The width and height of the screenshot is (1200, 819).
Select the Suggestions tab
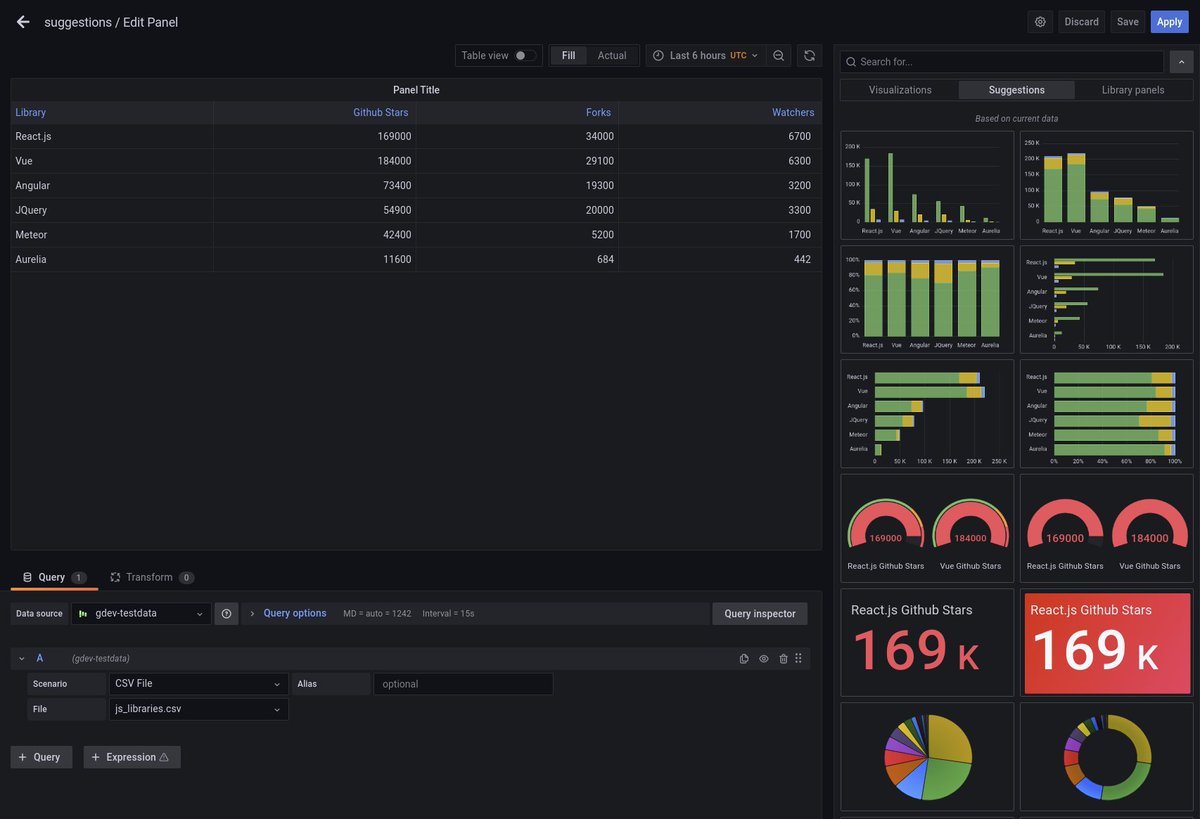tap(1016, 90)
